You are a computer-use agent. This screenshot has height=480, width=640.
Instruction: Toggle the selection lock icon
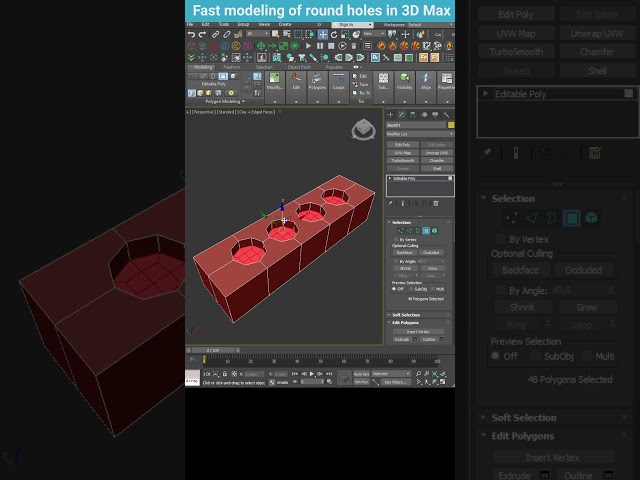[x=224, y=374]
